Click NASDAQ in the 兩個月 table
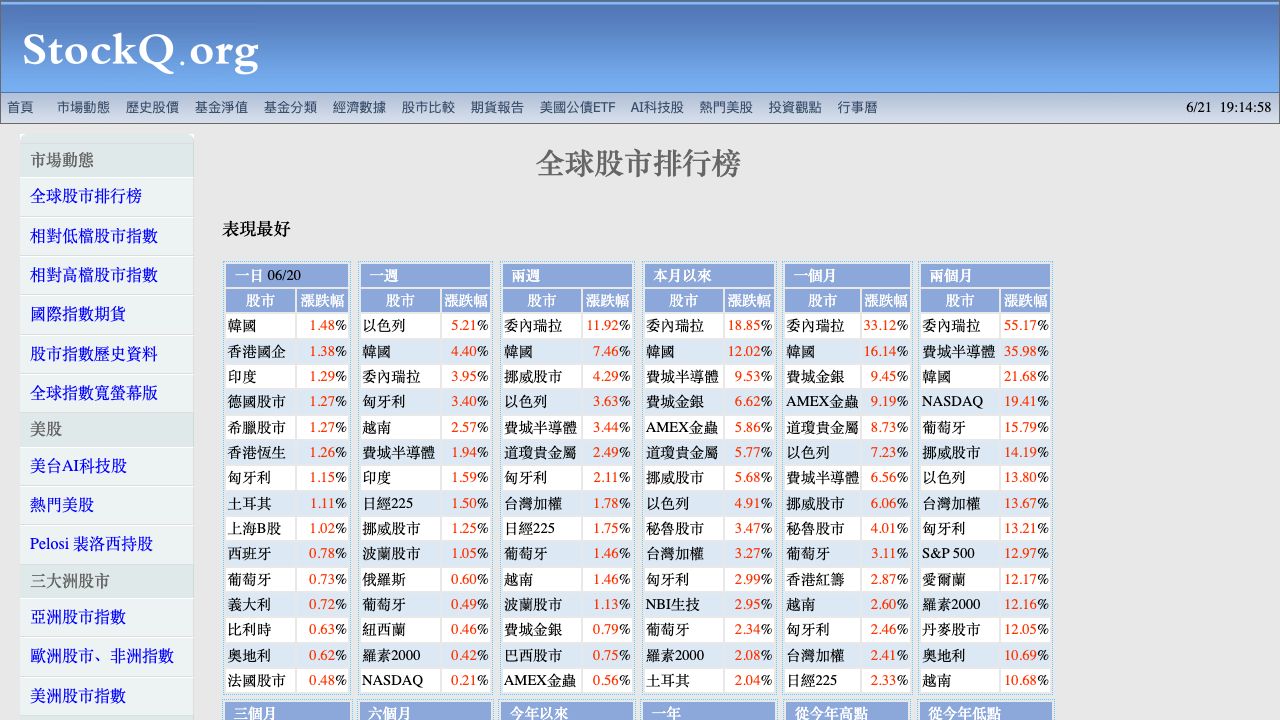Viewport: 1280px width, 720px height. pos(952,402)
